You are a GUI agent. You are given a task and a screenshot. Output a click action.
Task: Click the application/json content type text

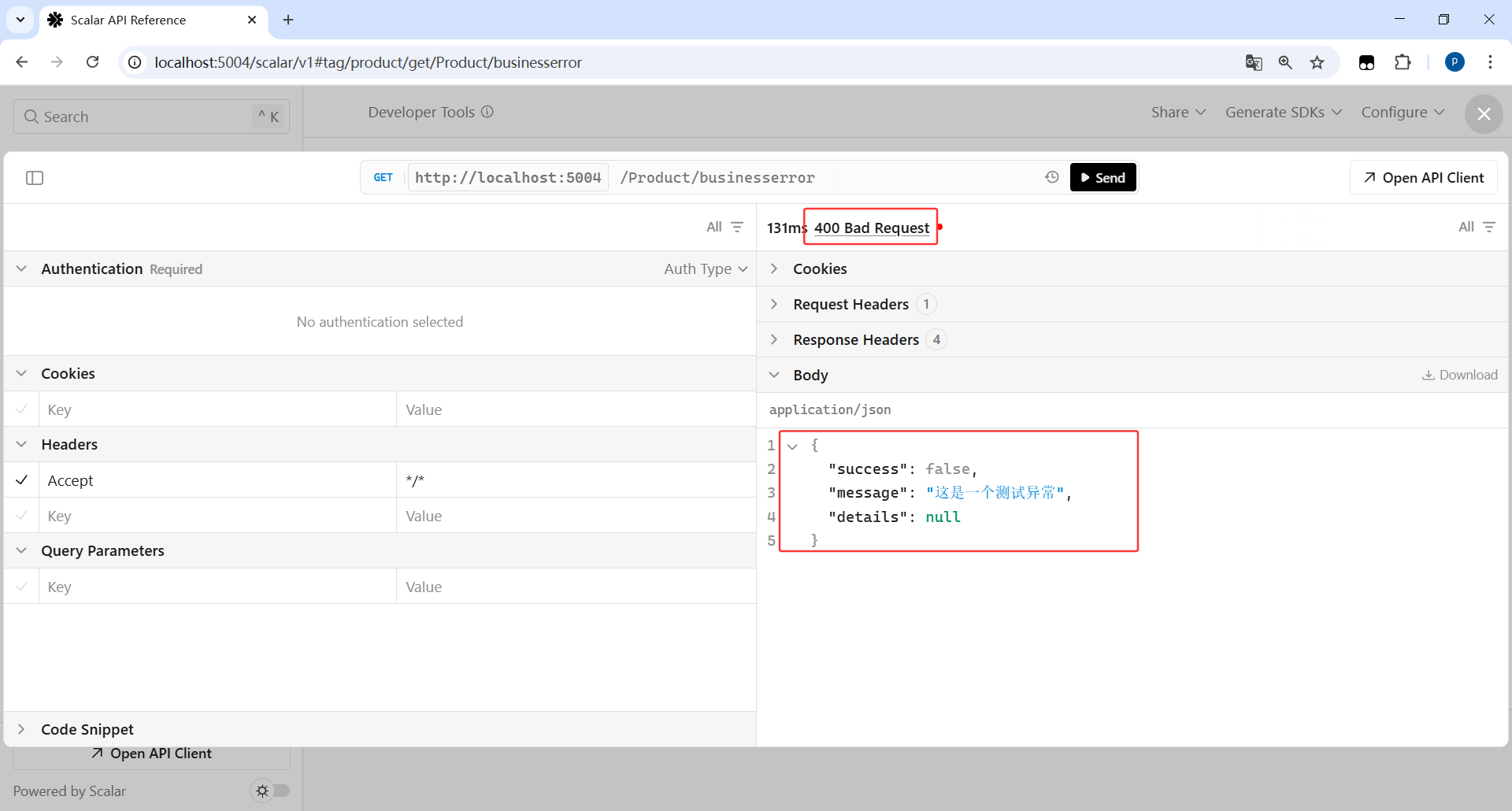tap(830, 409)
